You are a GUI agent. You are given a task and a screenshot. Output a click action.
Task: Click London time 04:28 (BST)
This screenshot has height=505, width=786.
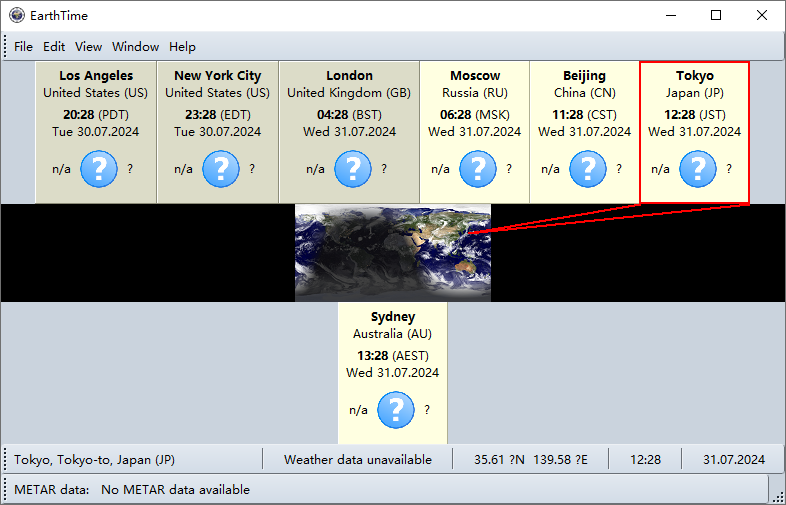[x=349, y=115]
